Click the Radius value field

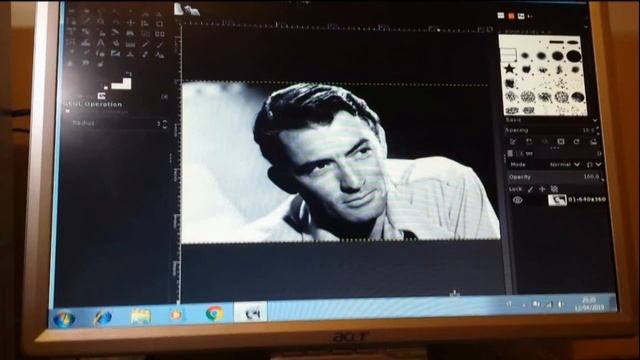(116, 123)
